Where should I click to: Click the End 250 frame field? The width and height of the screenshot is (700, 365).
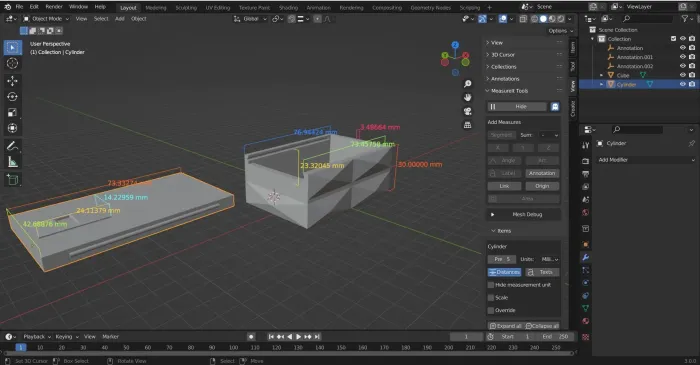[555, 337]
